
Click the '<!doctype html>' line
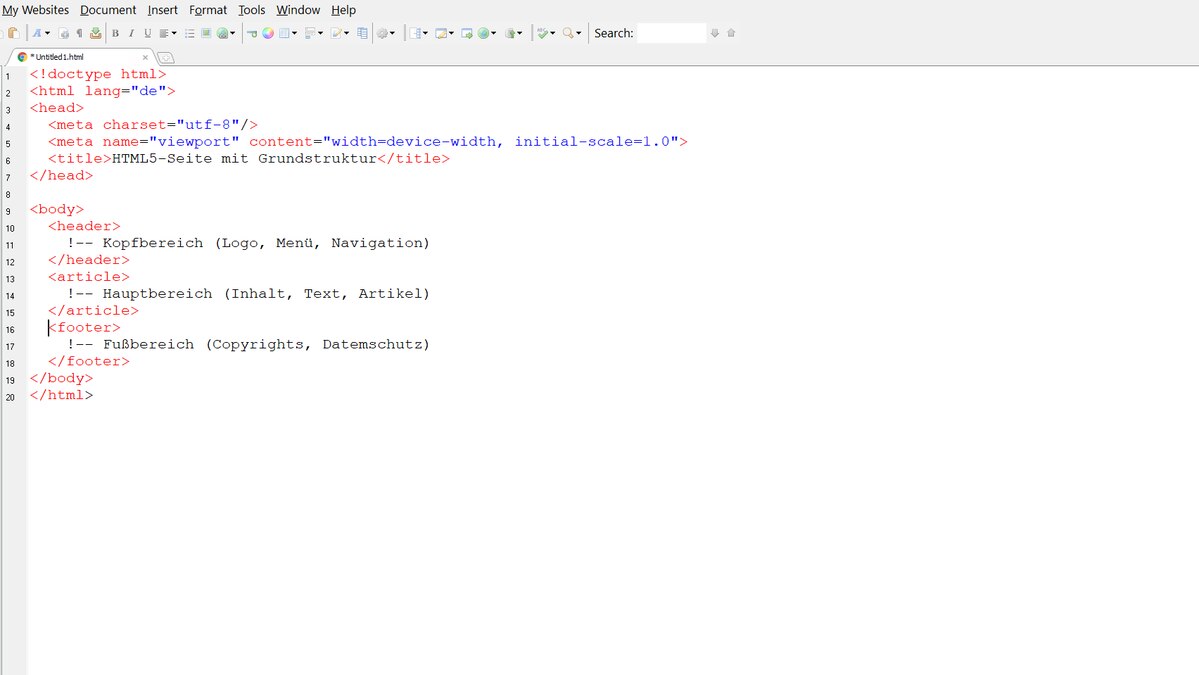click(98, 74)
